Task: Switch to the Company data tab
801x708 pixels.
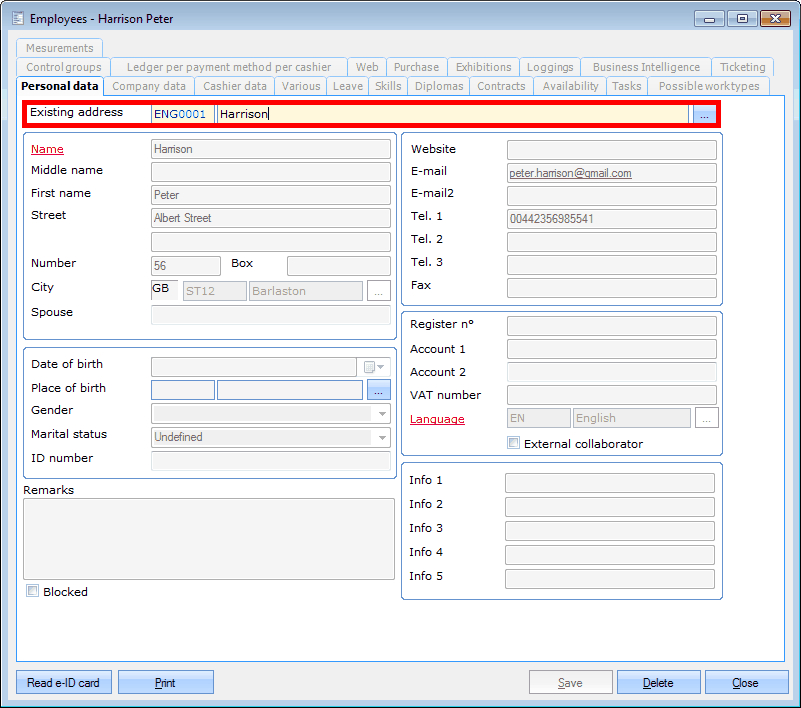Action: tap(149, 86)
